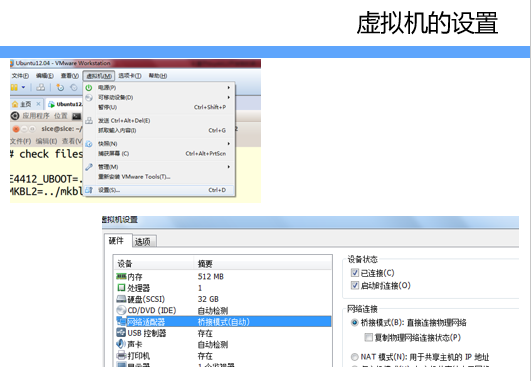Select the USB 控制器 device row

(x=222, y=333)
